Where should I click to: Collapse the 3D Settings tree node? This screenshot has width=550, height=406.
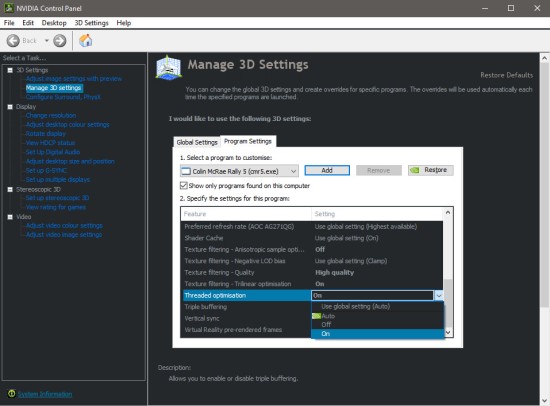10,70
